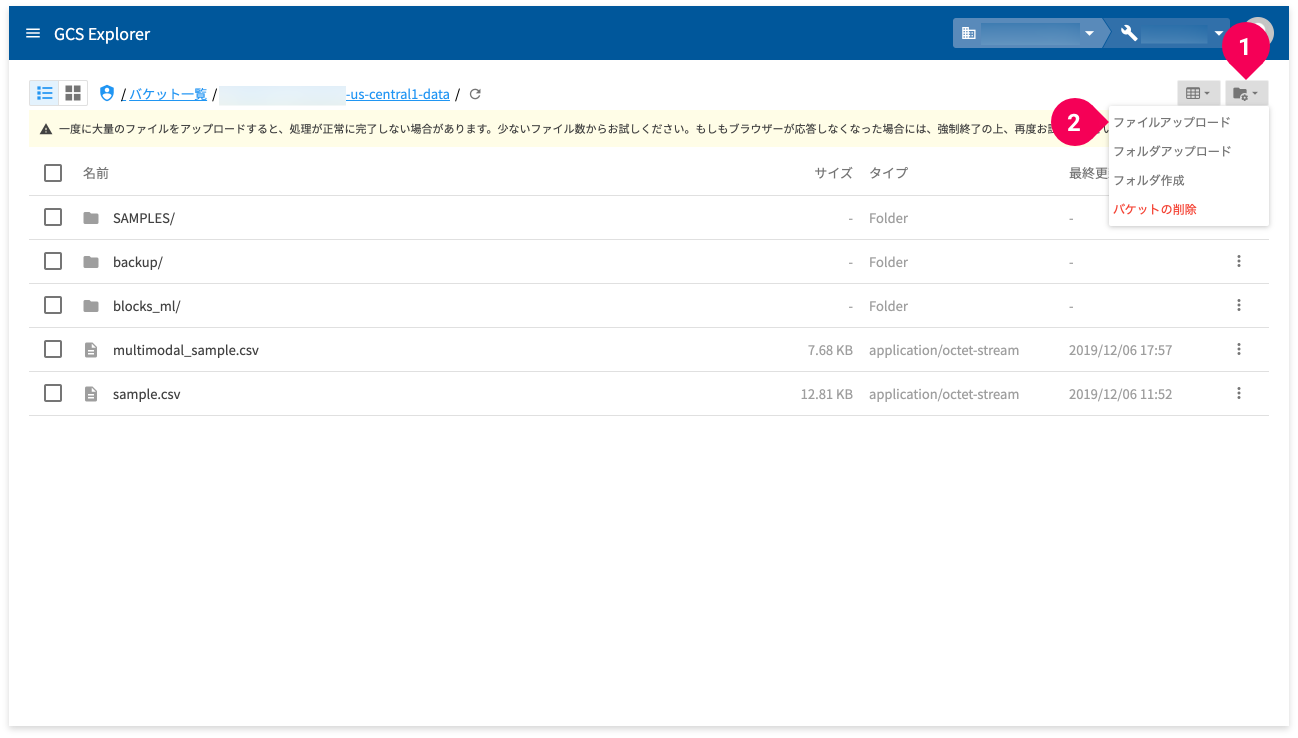Click the sample.csv file icon
Screen dimensions: 1298x738
tap(91, 394)
